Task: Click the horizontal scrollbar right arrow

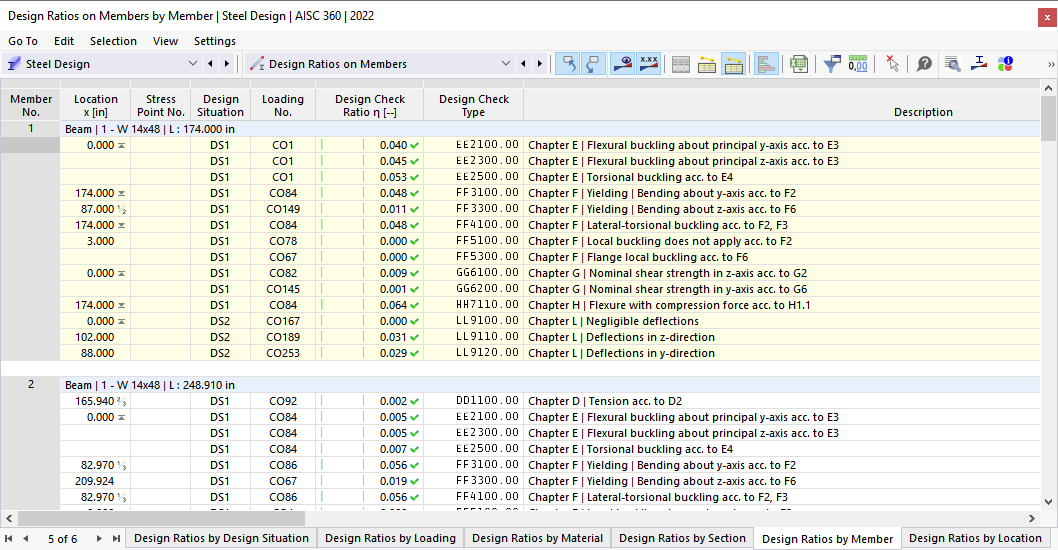Action: pos(1032,518)
